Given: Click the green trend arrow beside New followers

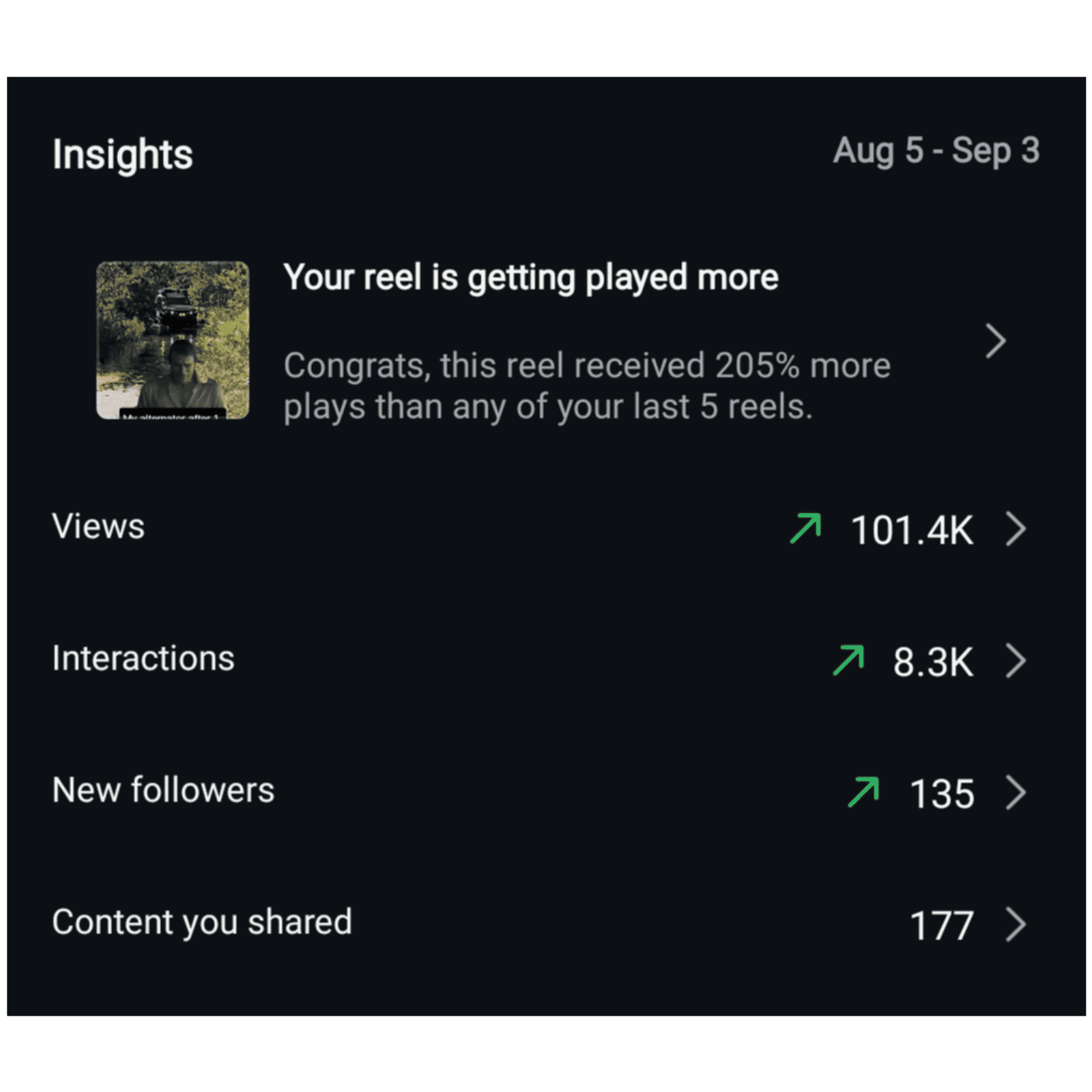Looking at the screenshot, I should point(863,792).
